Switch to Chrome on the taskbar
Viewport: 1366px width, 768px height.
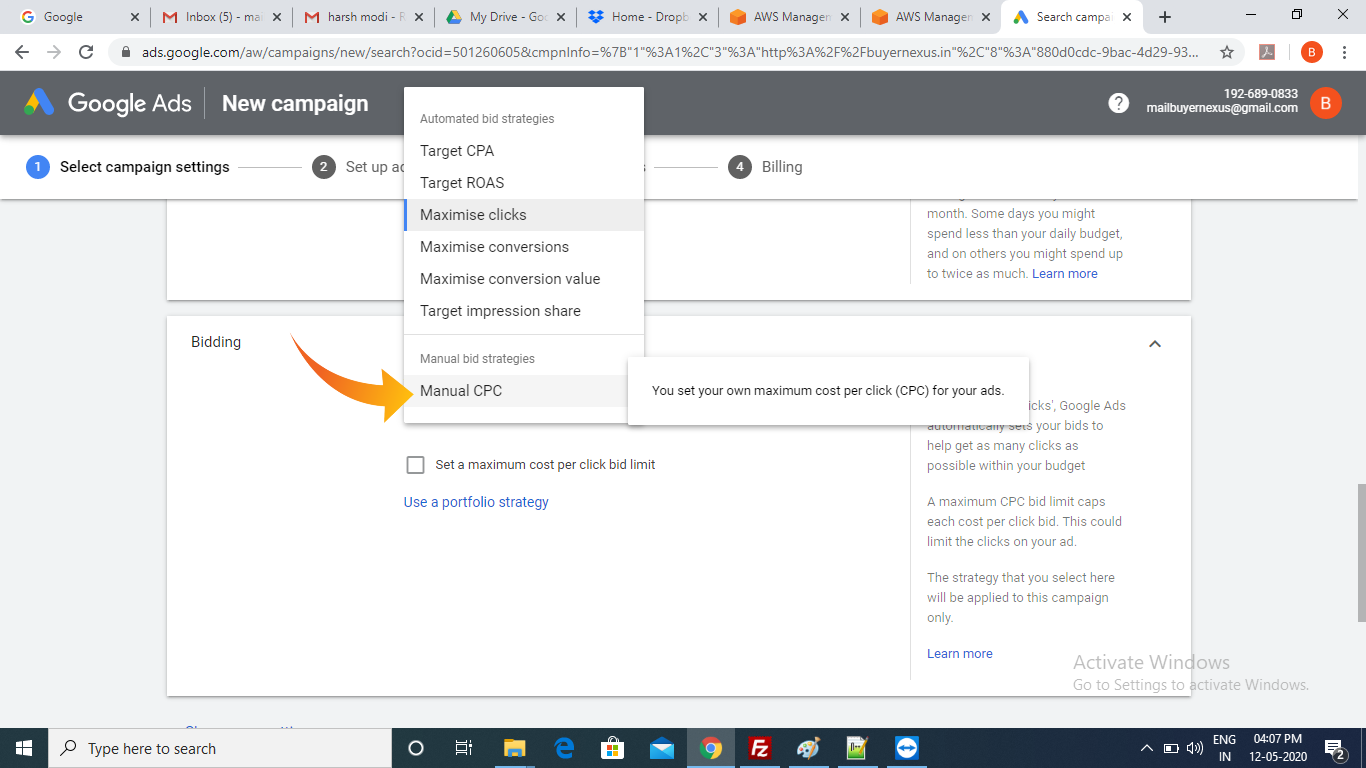point(711,748)
